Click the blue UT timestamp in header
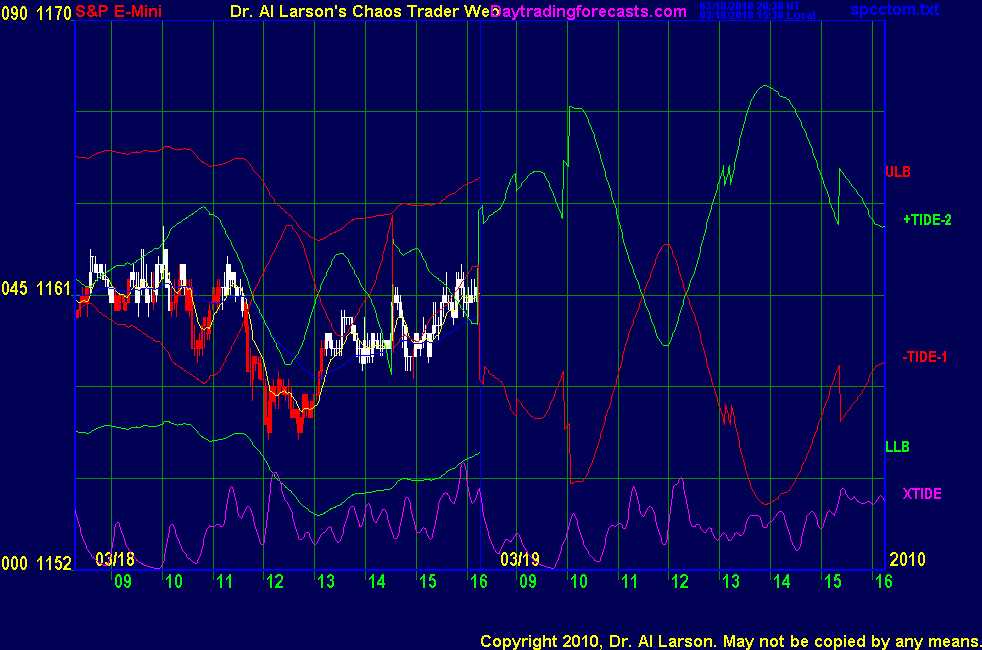Viewport: 982px width, 650px height. pyautogui.click(x=757, y=7)
